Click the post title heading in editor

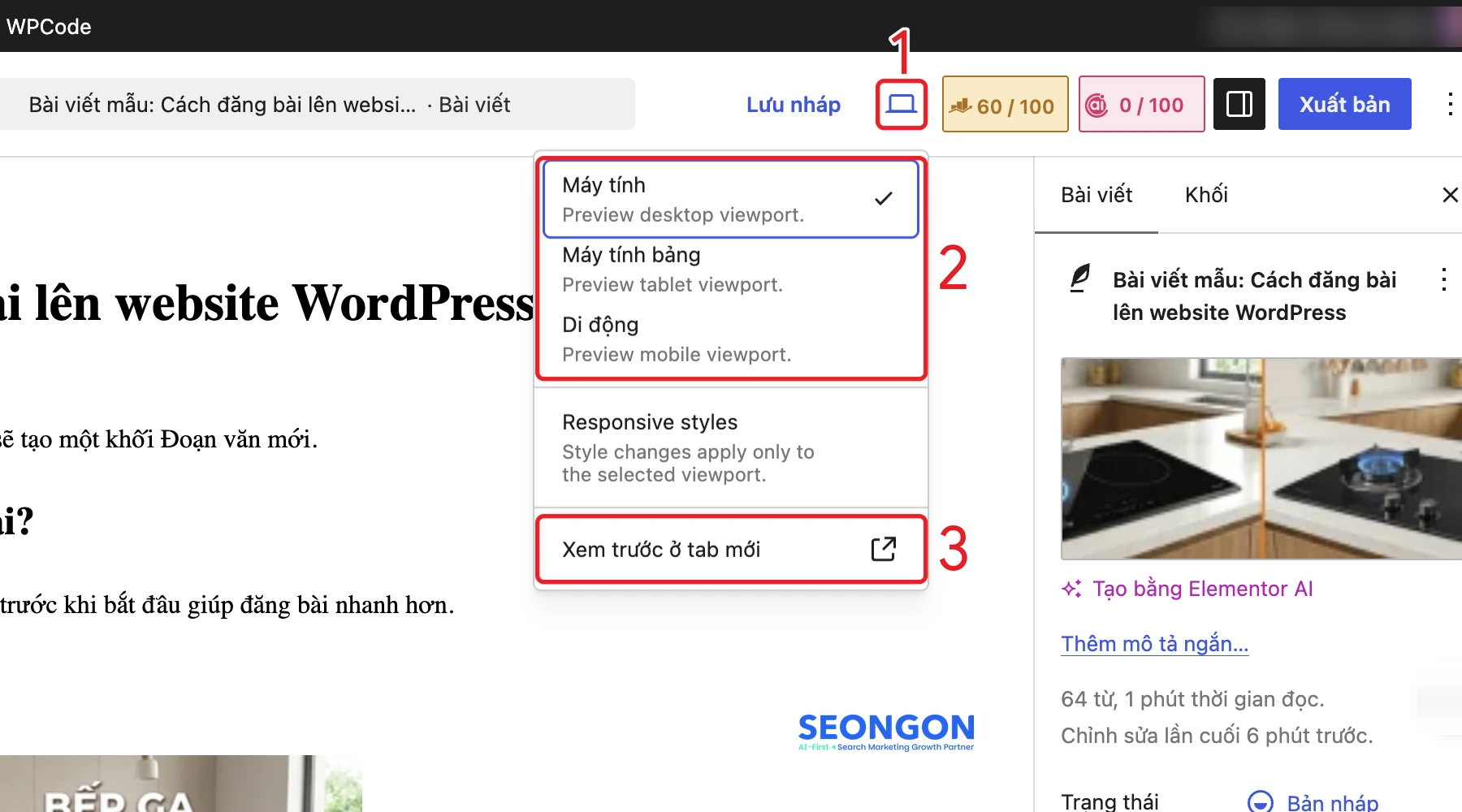(267, 303)
